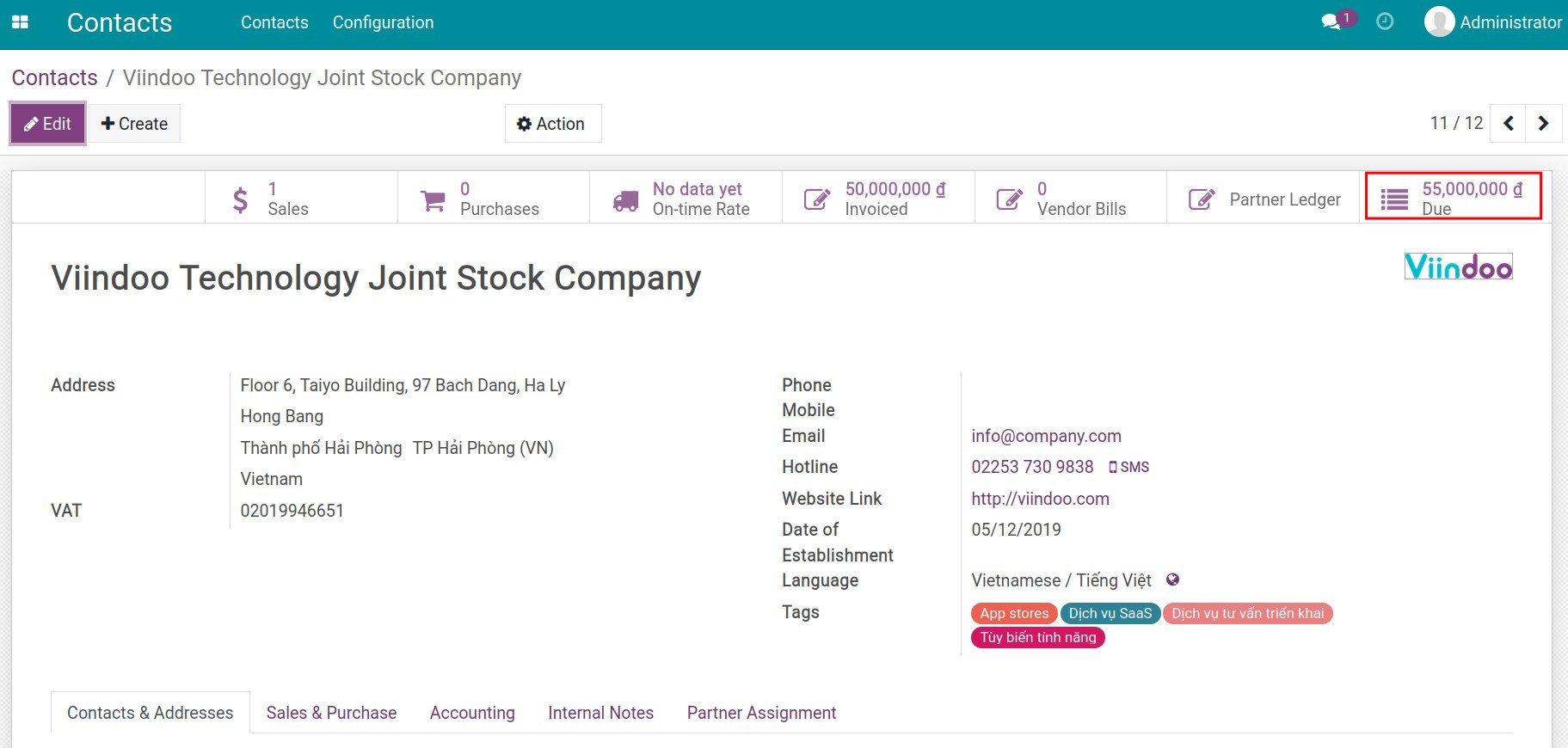This screenshot has width=1568, height=748.
Task: Go to the next contact record arrow
Action: (x=1544, y=124)
